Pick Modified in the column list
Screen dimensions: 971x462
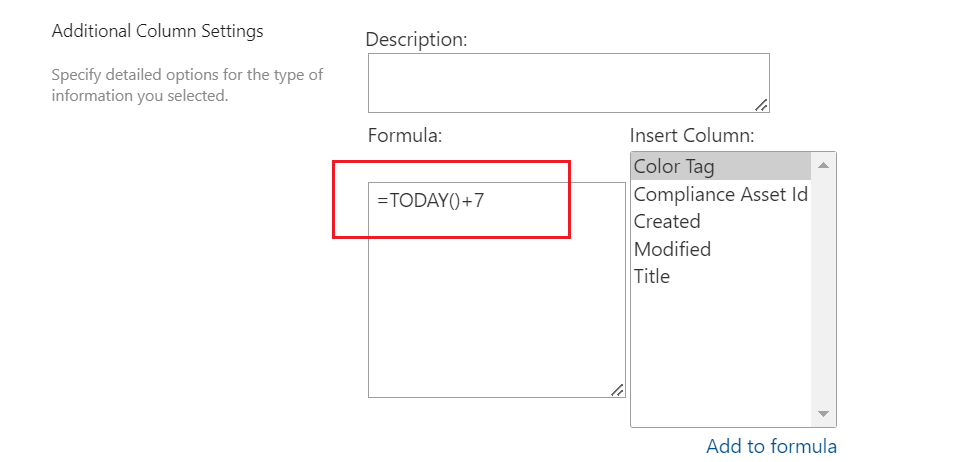672,249
